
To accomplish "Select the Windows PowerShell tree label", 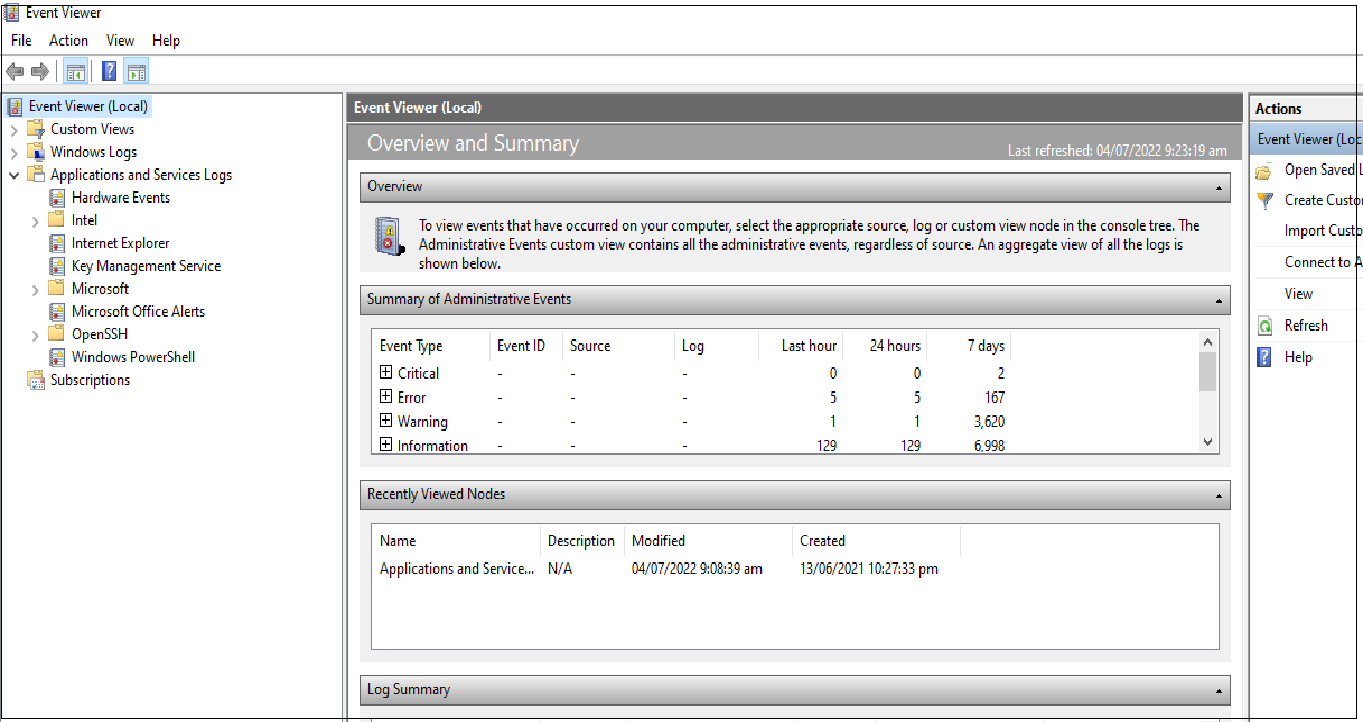I will (x=133, y=357).
